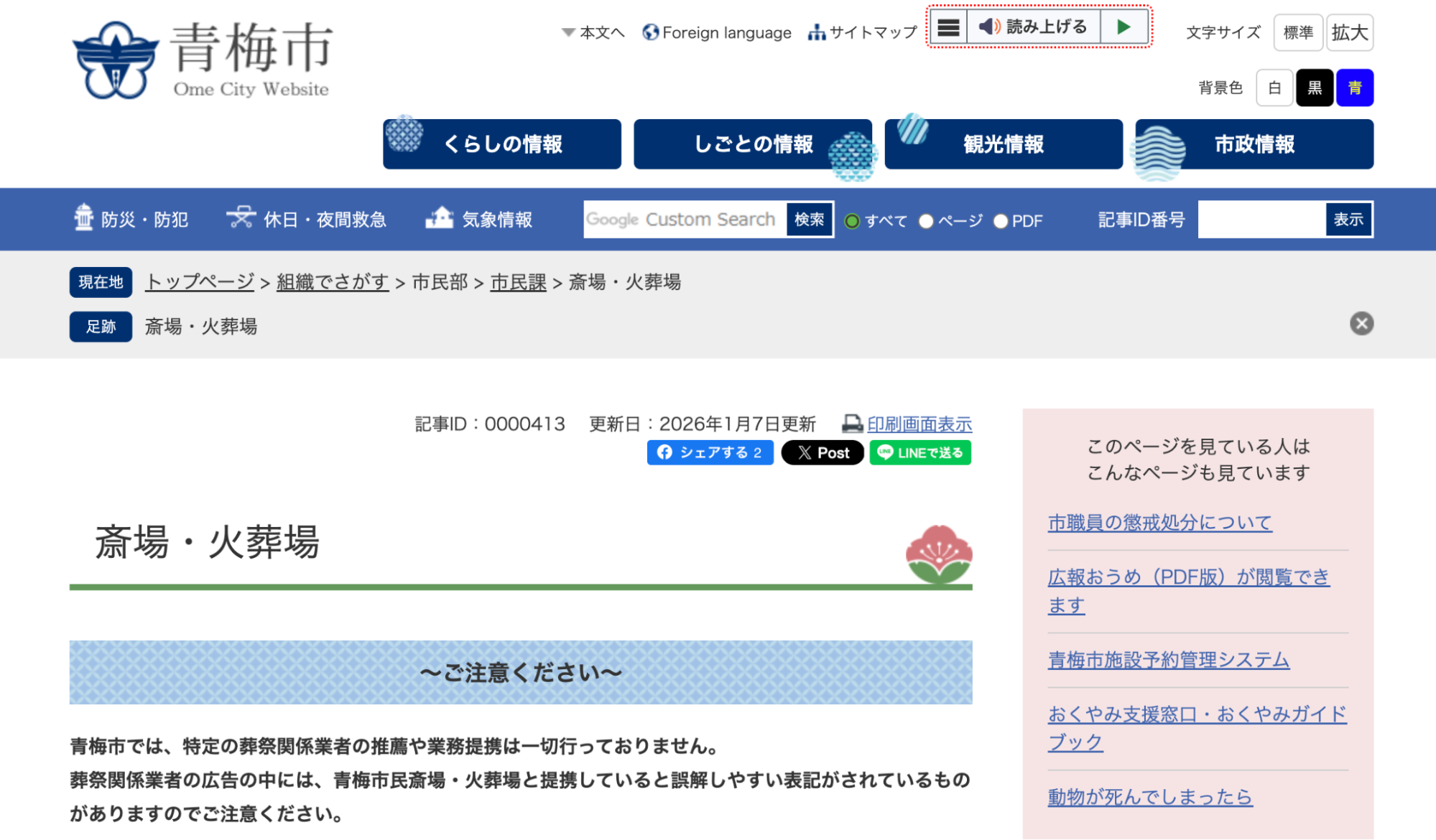Select 防災・防犯 in the blue navigation bar
Image resolution: width=1436 pixels, height=840 pixels.
131,220
